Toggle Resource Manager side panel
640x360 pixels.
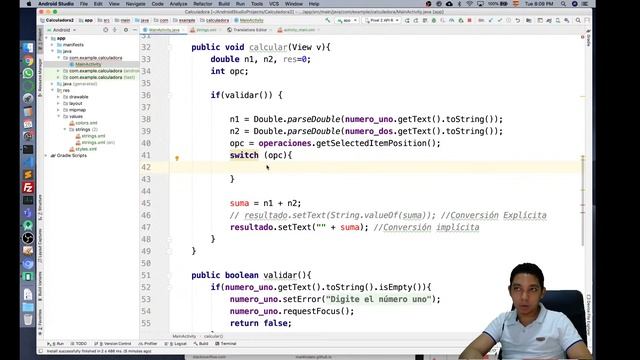[x=40, y=78]
